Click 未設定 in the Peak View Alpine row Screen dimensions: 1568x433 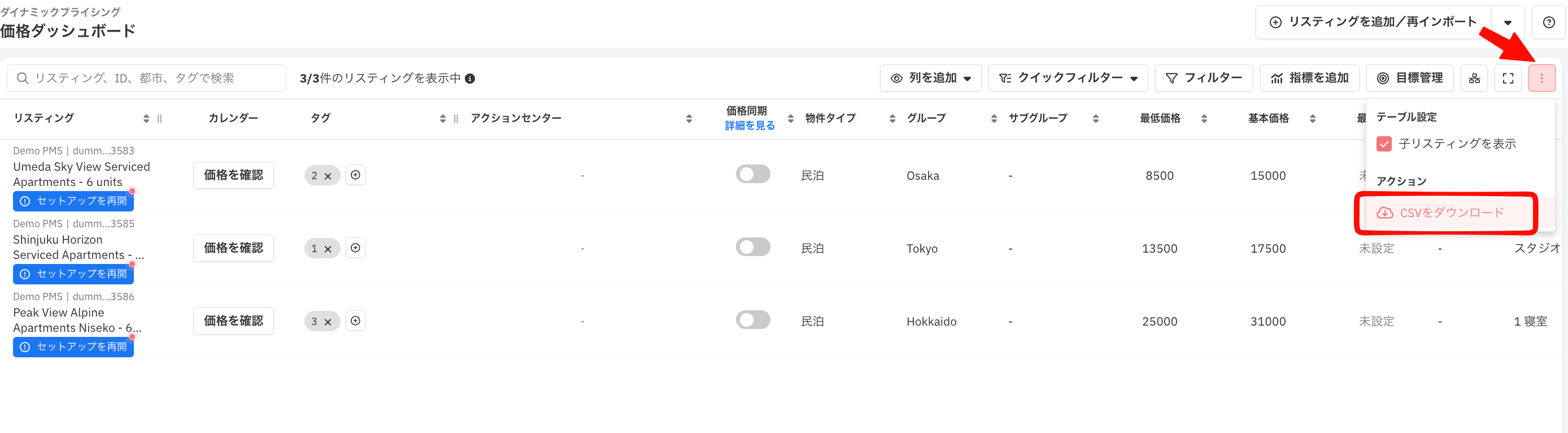[1377, 322]
